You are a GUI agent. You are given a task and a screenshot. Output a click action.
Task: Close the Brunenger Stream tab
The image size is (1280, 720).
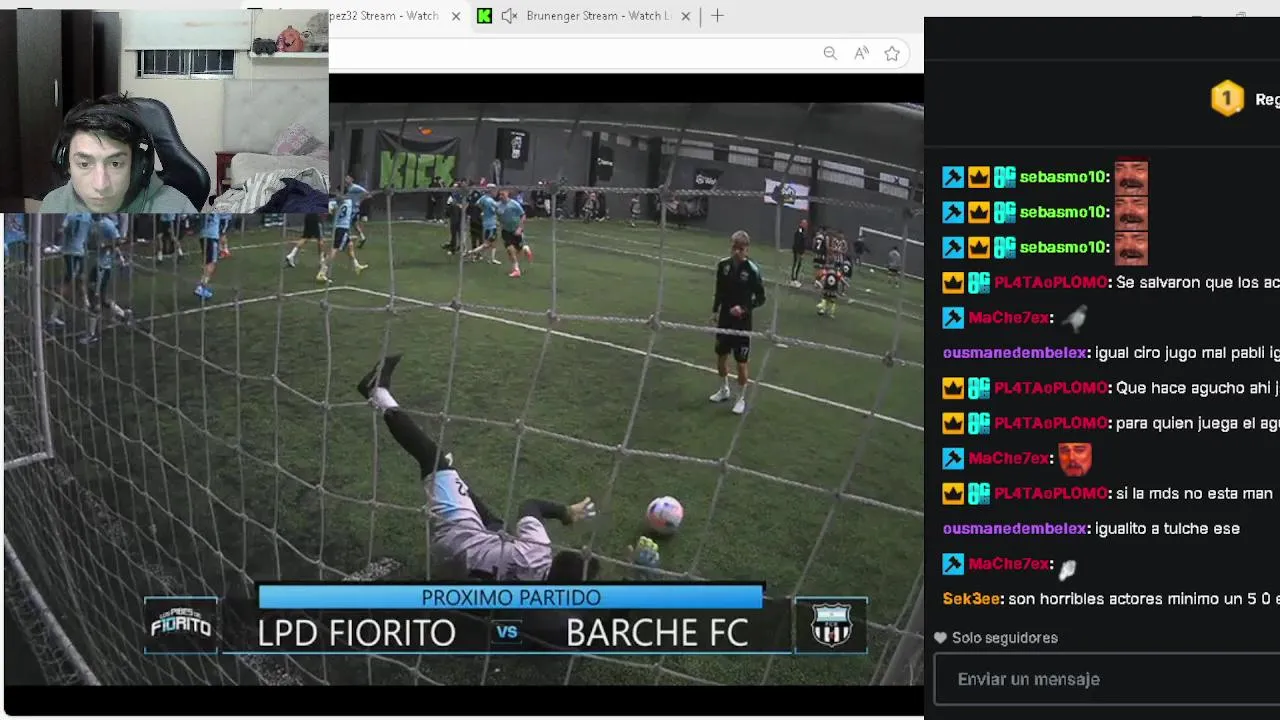[x=688, y=16]
